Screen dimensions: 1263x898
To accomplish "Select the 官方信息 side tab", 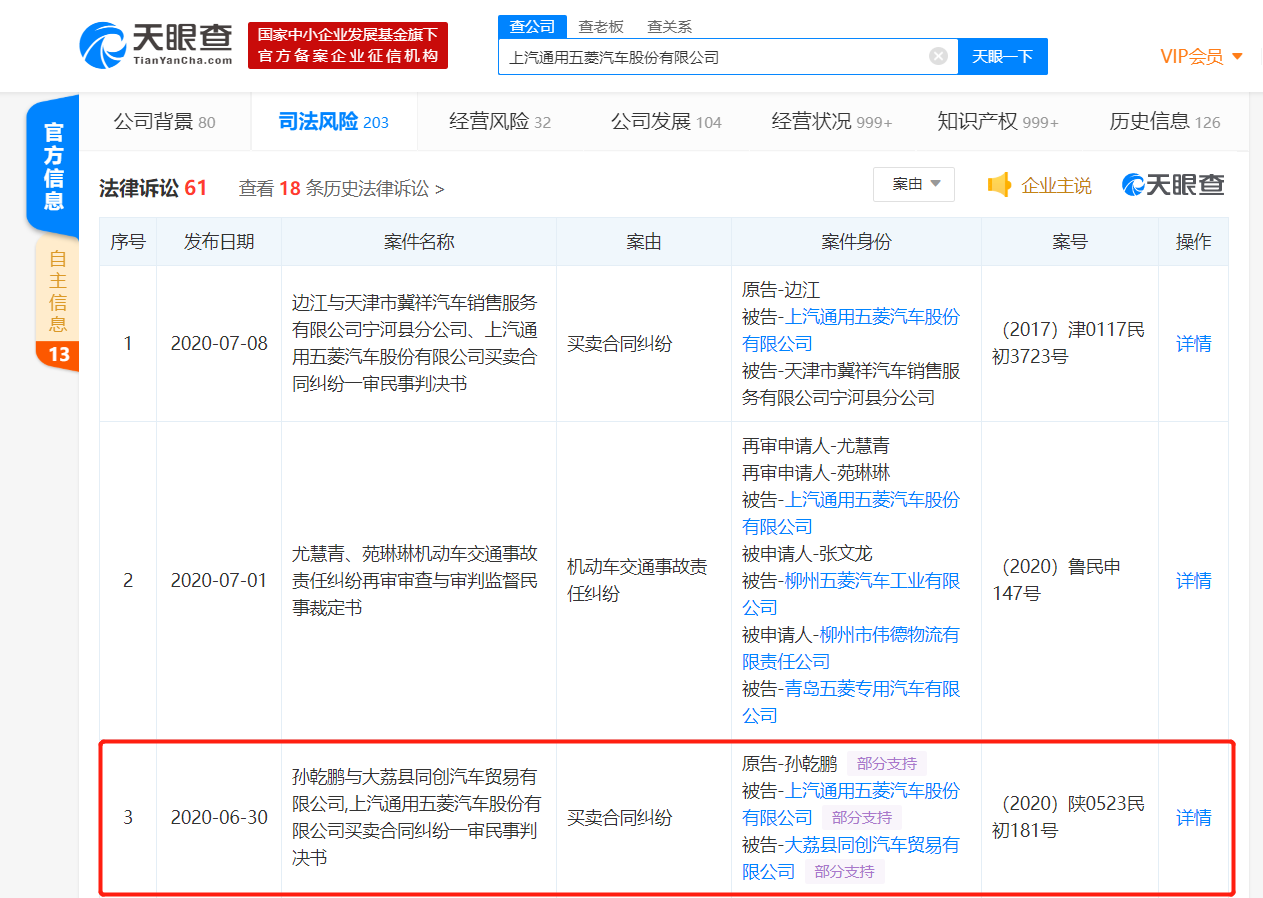I will (x=53, y=166).
